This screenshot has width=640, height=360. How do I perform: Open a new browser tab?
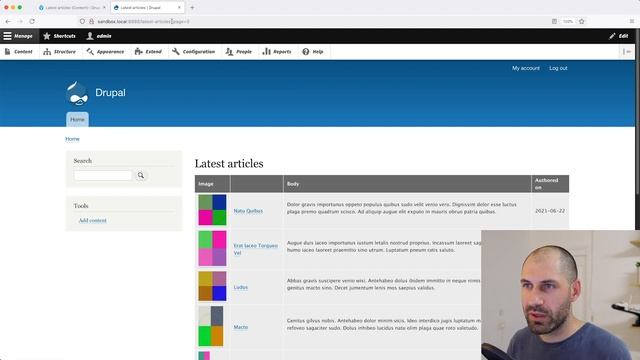(192, 7)
